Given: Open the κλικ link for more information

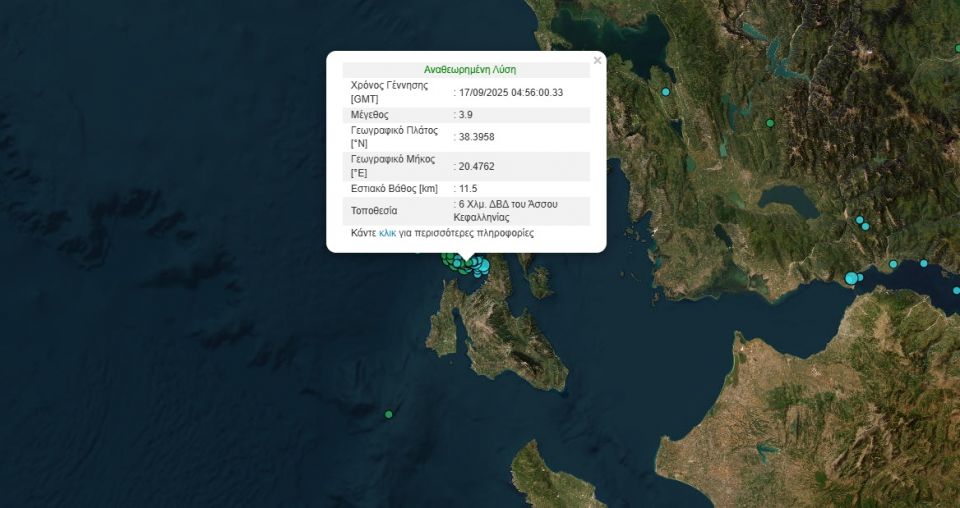Looking at the screenshot, I should tap(388, 233).
